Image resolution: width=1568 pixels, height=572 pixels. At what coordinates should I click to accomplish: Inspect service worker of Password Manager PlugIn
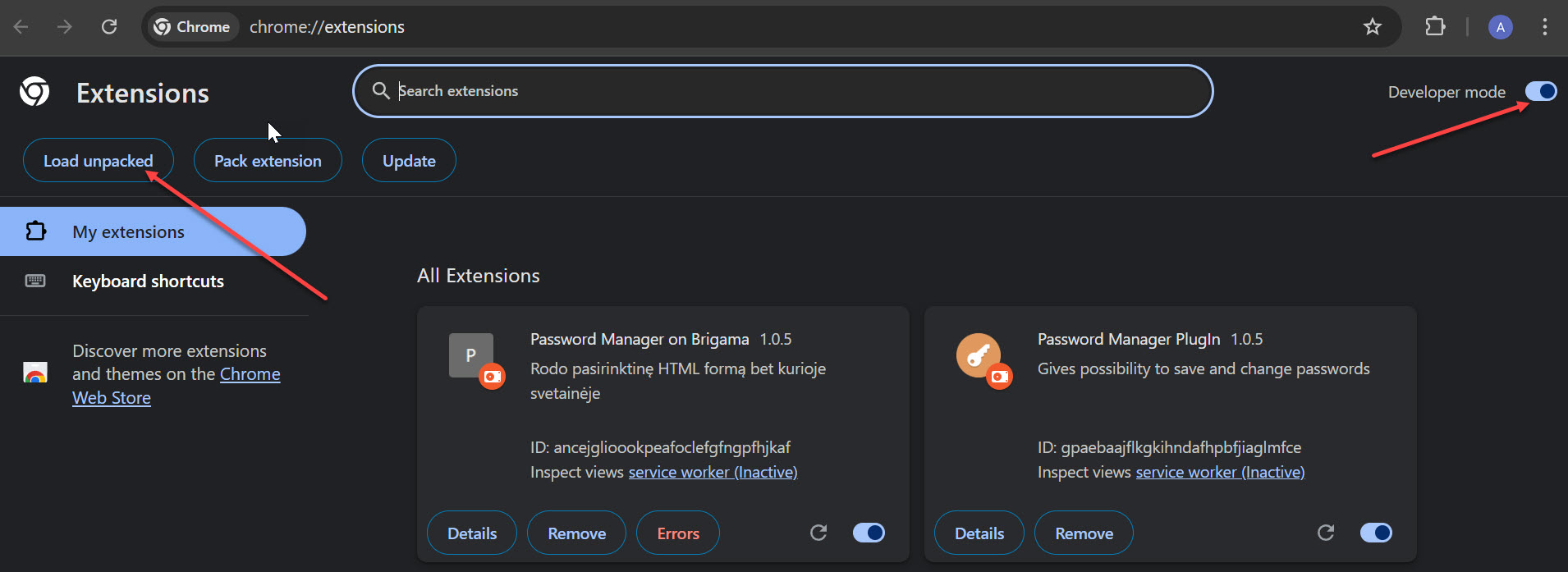point(1220,472)
